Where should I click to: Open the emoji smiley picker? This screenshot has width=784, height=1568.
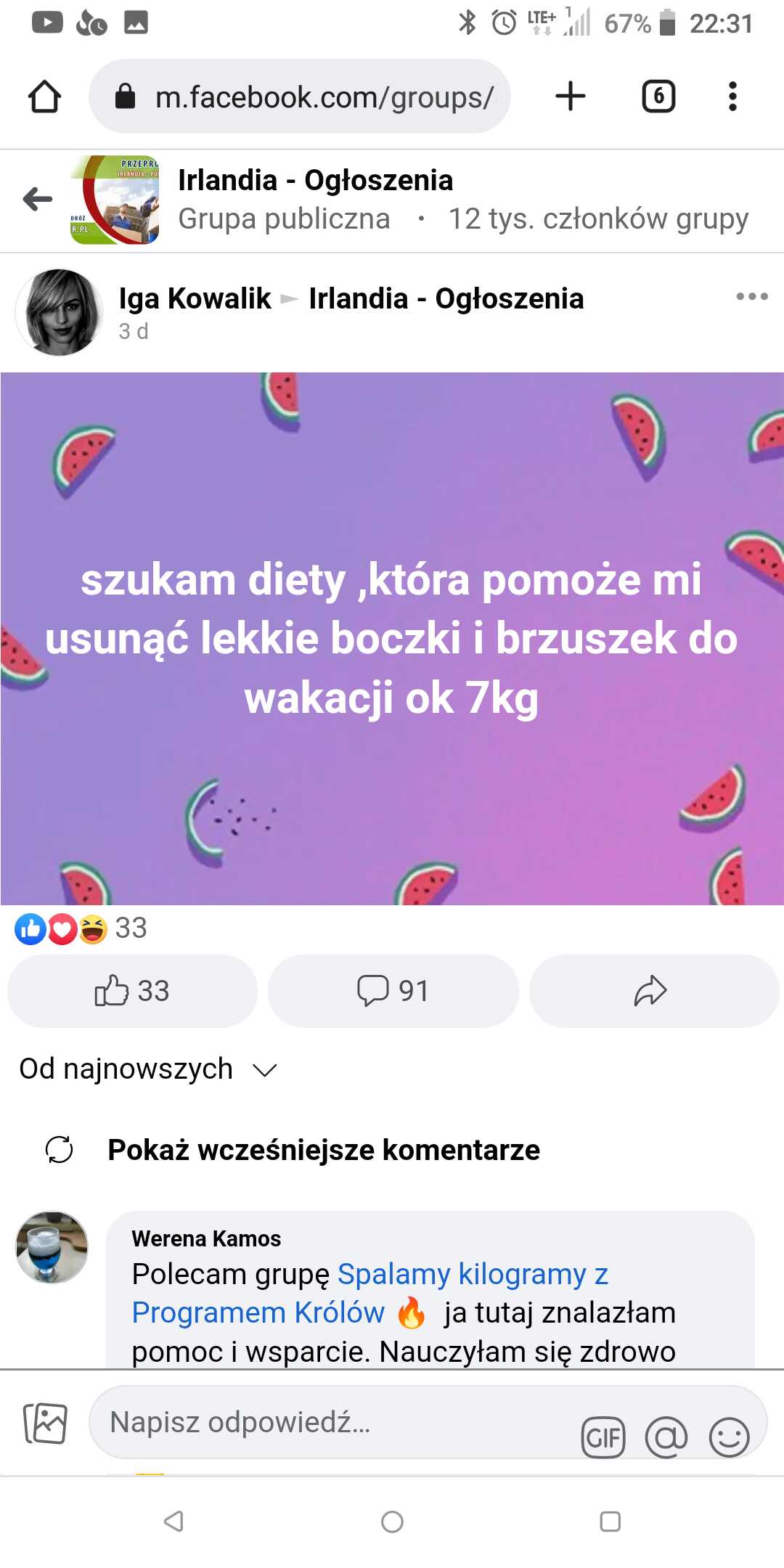coord(729,1437)
